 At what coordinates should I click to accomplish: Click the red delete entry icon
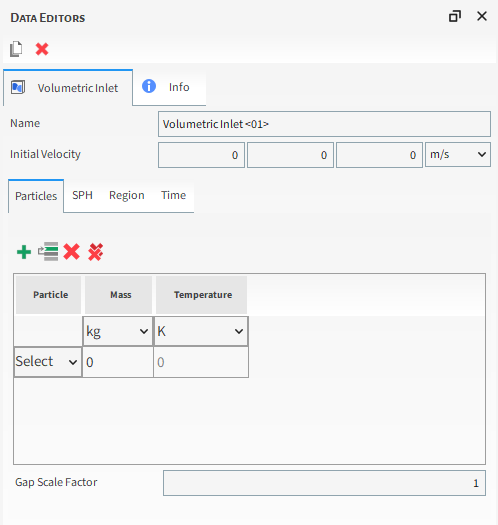(42, 49)
